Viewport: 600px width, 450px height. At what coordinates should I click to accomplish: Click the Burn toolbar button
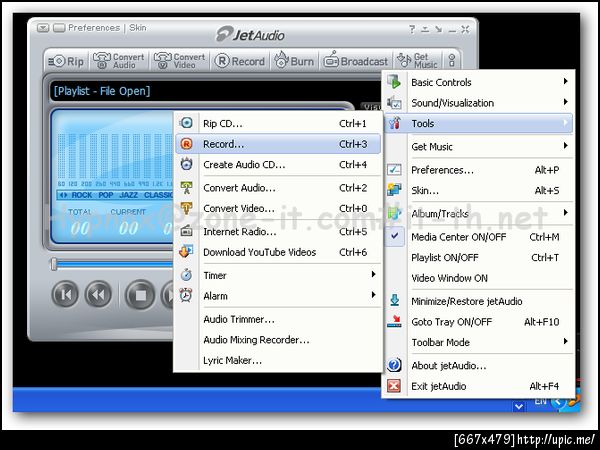pyautogui.click(x=294, y=61)
